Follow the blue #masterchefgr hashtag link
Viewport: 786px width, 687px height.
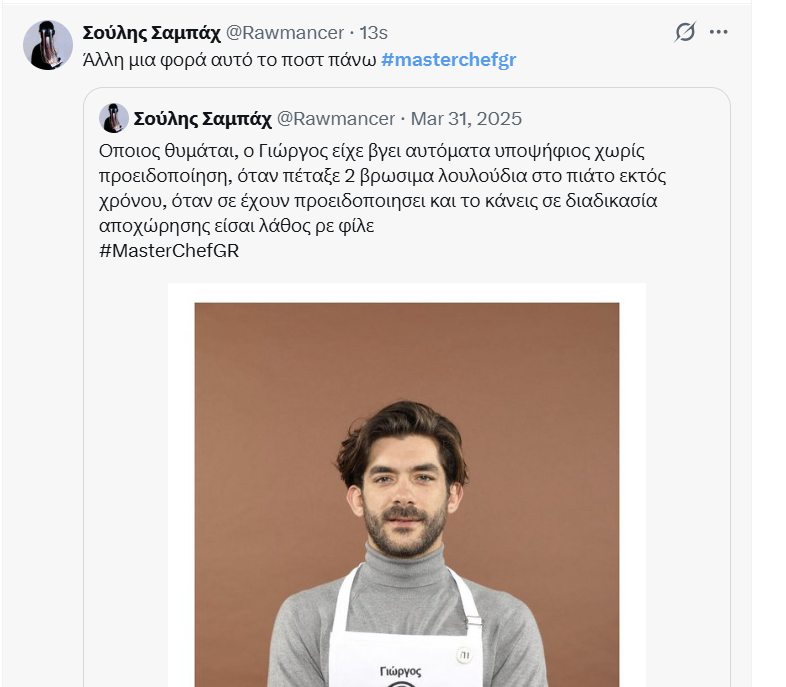(x=448, y=60)
